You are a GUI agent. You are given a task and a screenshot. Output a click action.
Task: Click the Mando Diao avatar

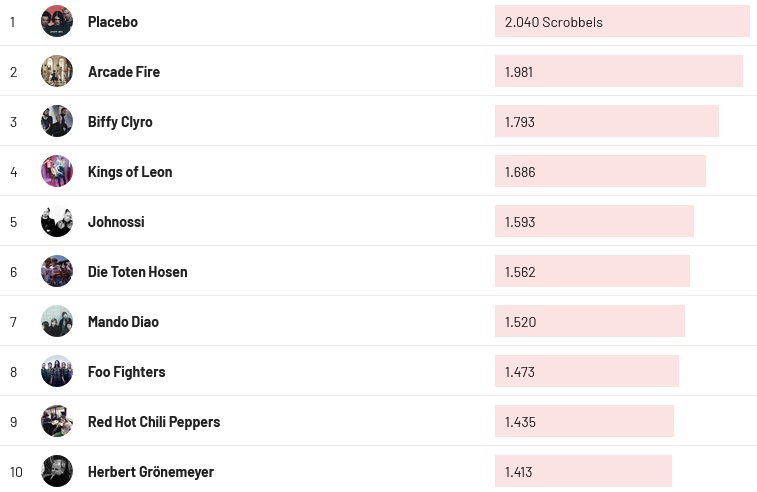click(57, 321)
